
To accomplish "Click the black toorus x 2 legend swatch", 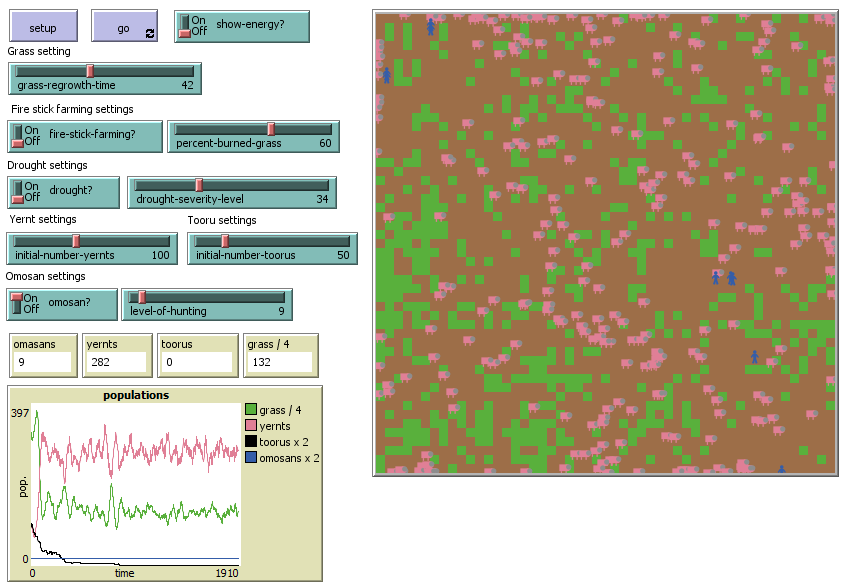I will pyautogui.click(x=251, y=441).
